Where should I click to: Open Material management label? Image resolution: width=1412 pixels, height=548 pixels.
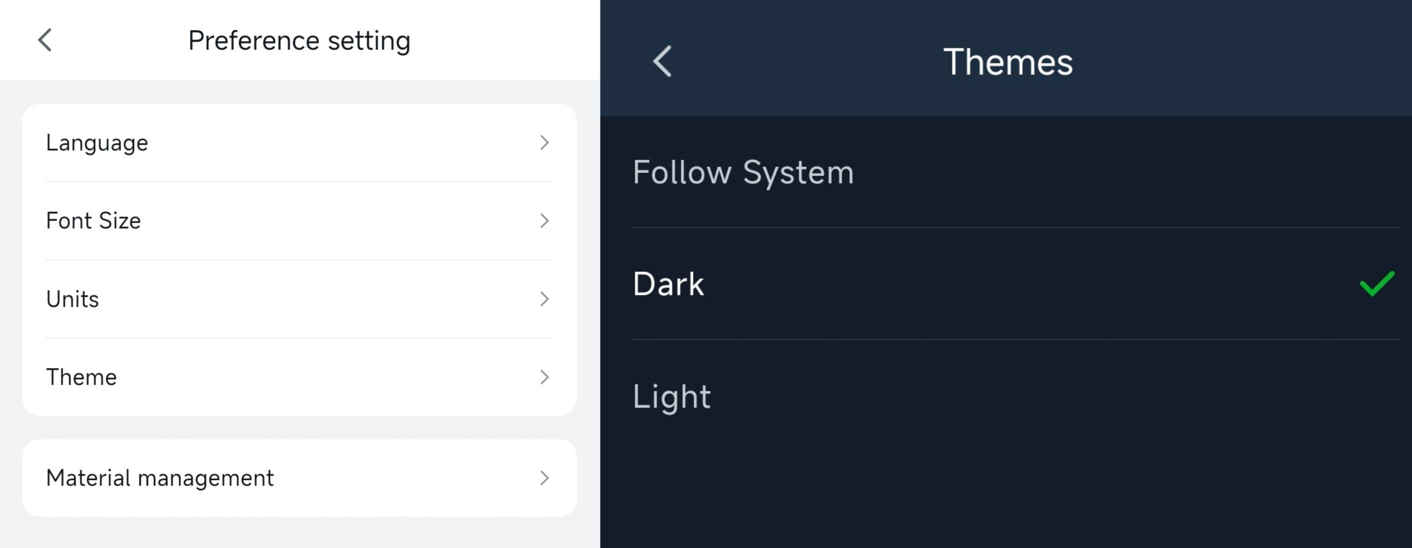pyautogui.click(x=160, y=478)
